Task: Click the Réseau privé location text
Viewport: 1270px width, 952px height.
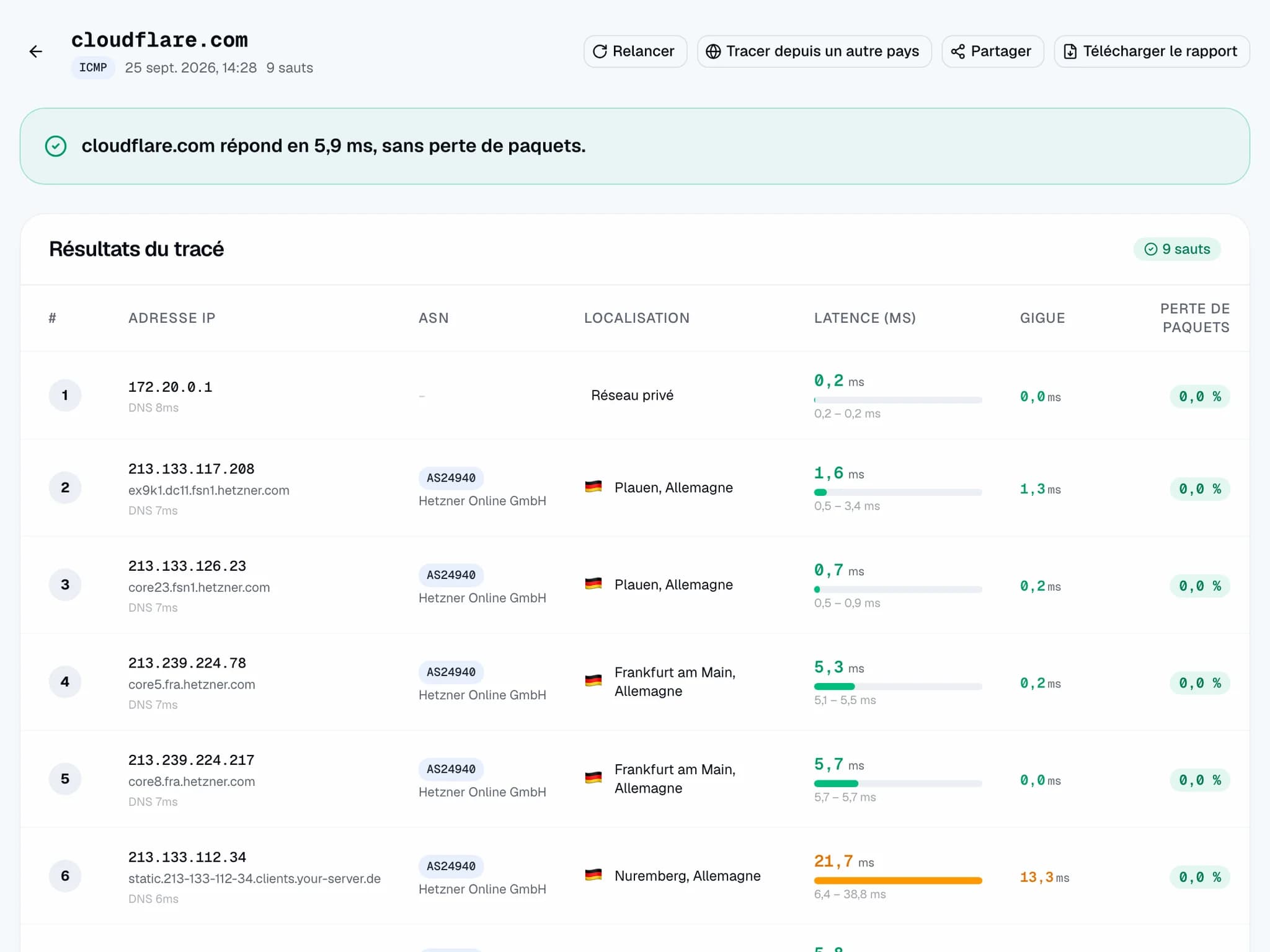Action: 632,395
